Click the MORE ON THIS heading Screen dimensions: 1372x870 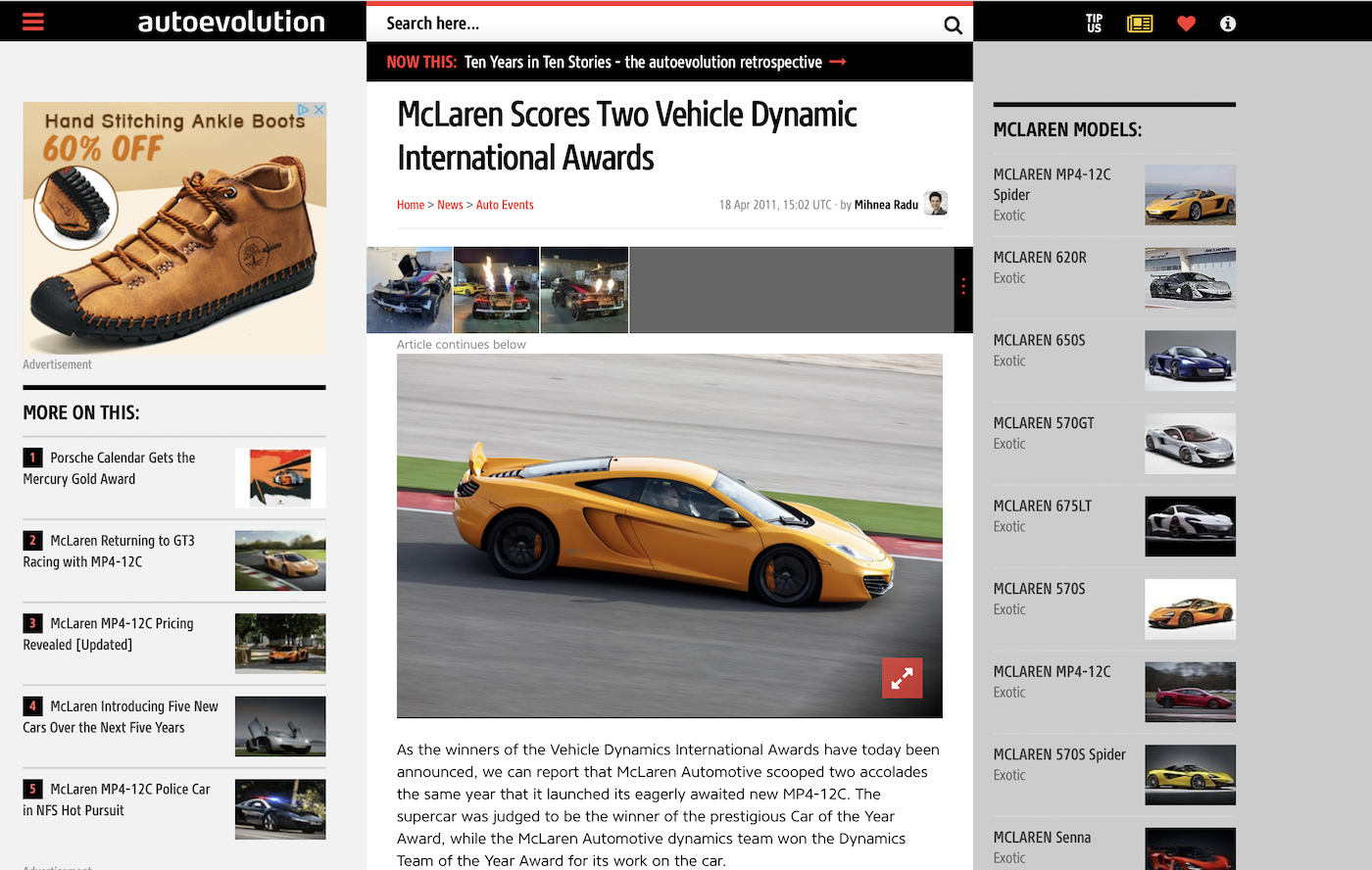pyautogui.click(x=81, y=412)
